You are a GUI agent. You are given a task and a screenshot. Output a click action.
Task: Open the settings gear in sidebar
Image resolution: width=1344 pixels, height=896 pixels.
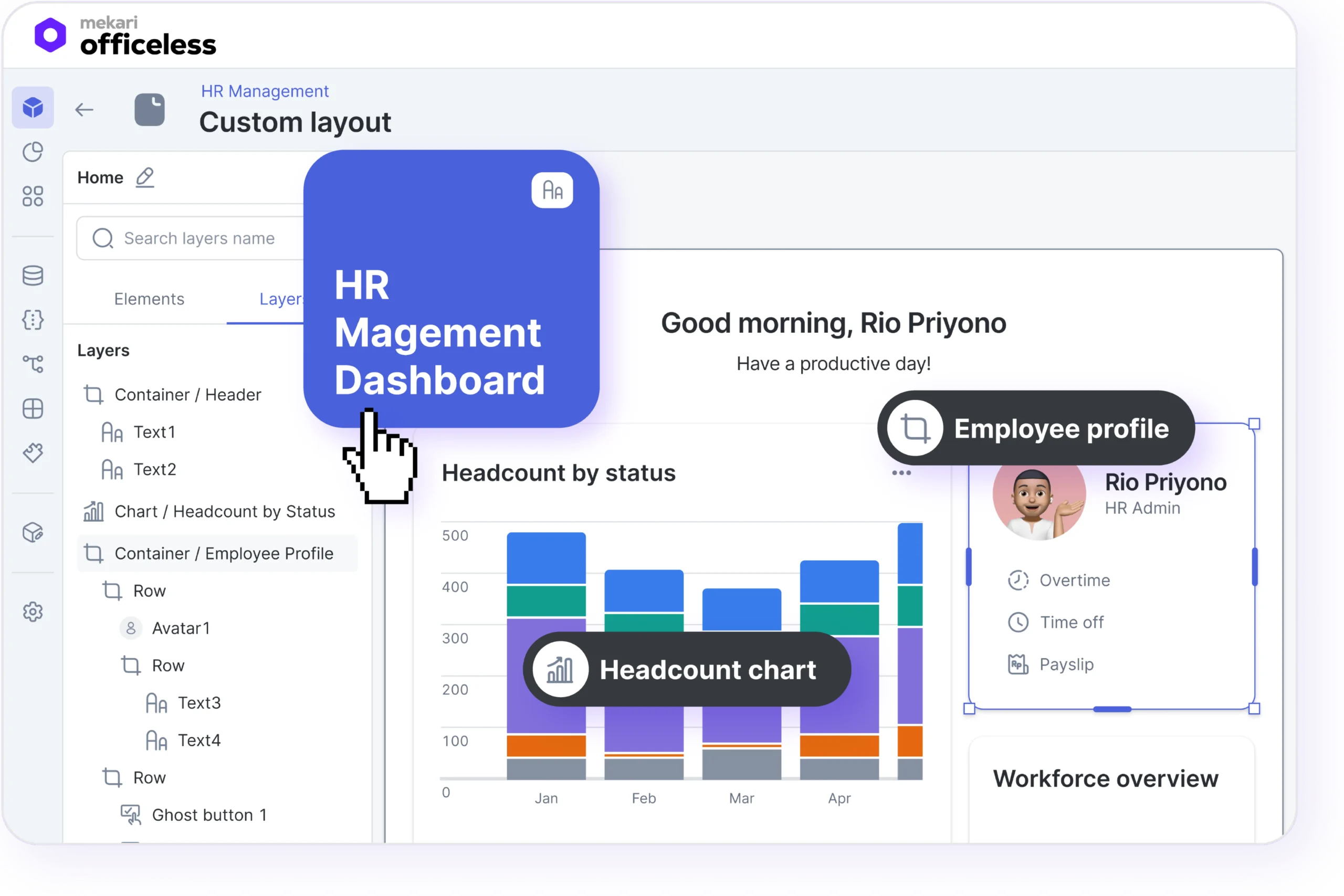[x=33, y=612]
